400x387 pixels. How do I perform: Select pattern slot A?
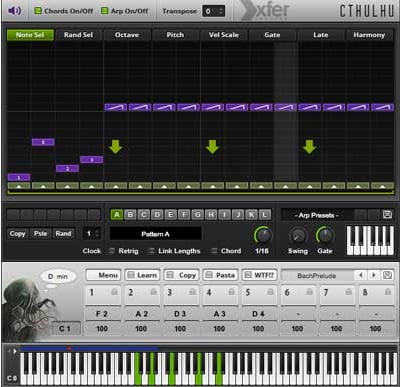[117, 215]
